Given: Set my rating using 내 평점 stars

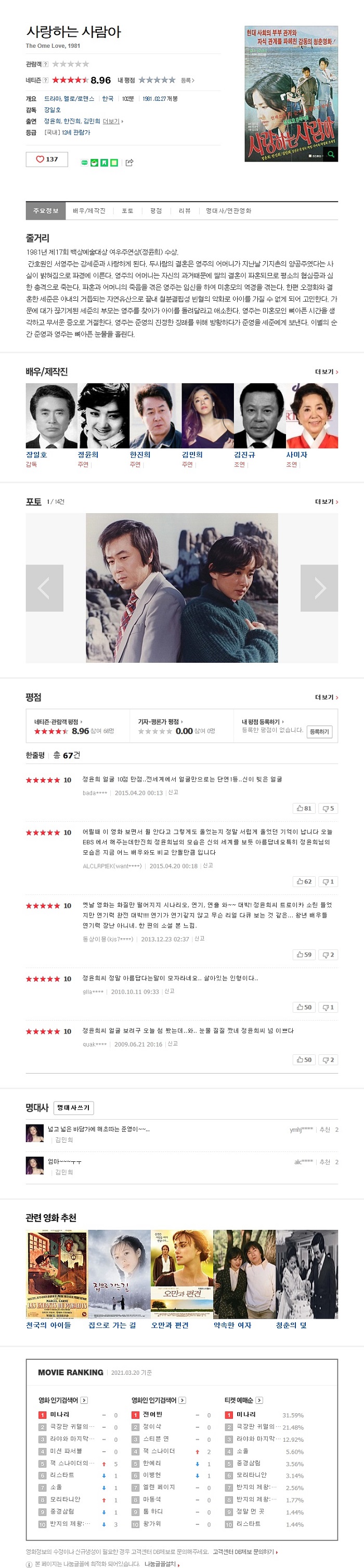Looking at the screenshot, I should click(x=157, y=81).
